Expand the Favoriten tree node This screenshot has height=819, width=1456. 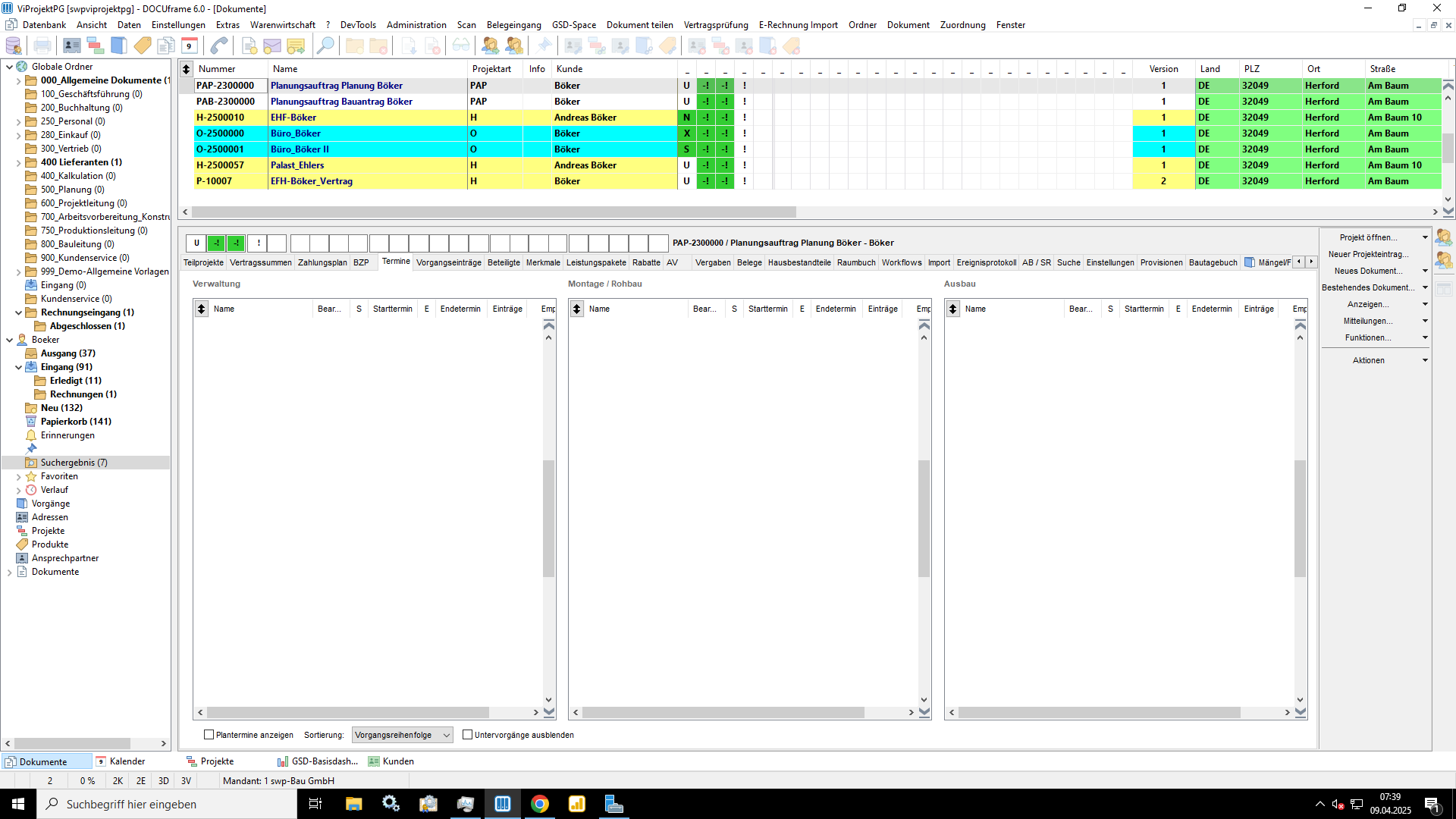coord(19,477)
